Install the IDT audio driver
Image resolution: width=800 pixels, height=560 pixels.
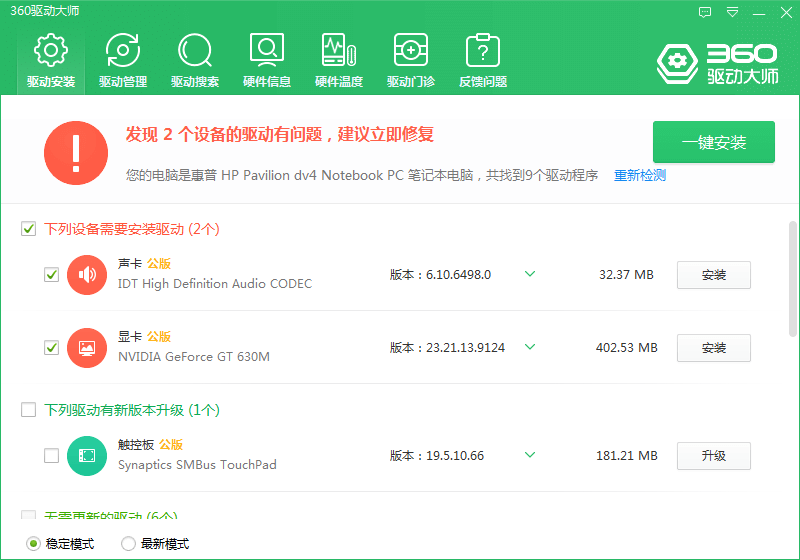[714, 275]
